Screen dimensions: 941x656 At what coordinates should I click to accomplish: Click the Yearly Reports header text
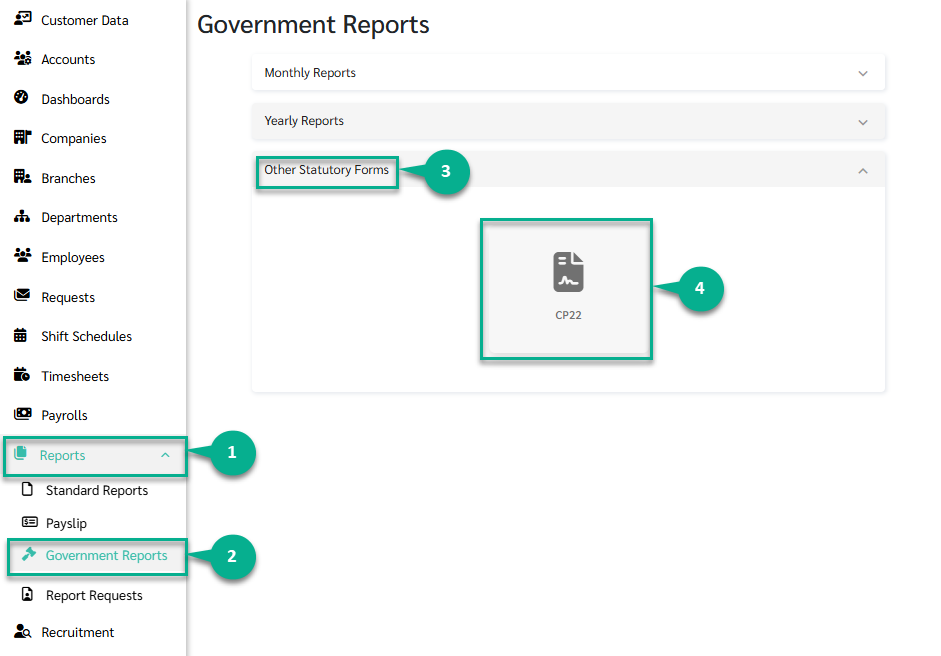(304, 121)
